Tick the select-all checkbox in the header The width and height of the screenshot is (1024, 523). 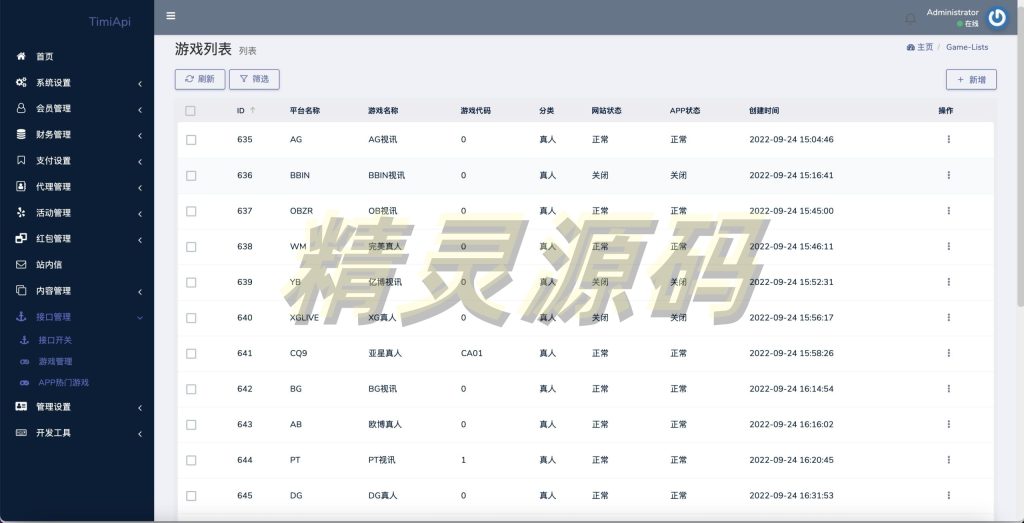(x=190, y=111)
